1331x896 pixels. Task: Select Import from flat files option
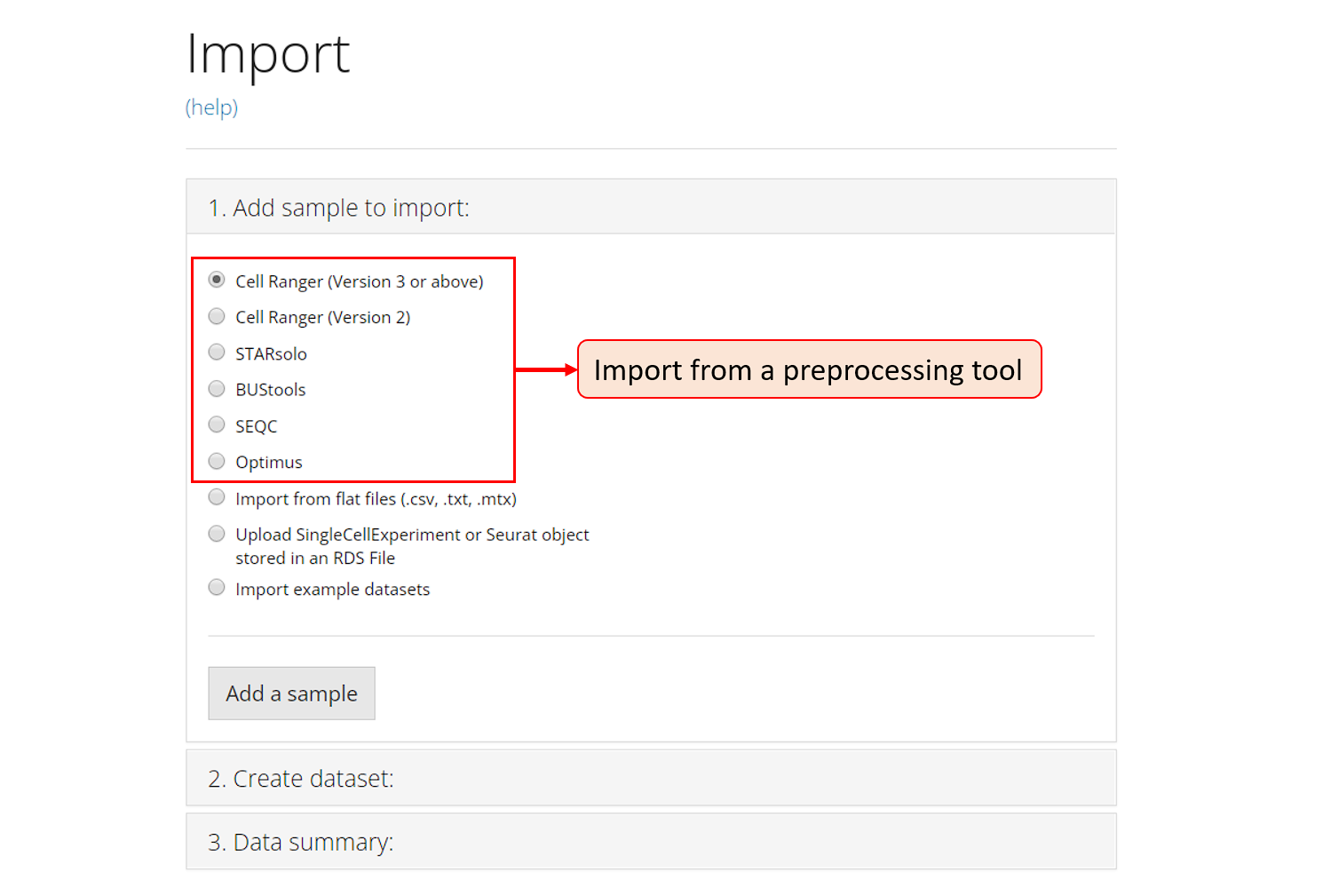(x=217, y=497)
